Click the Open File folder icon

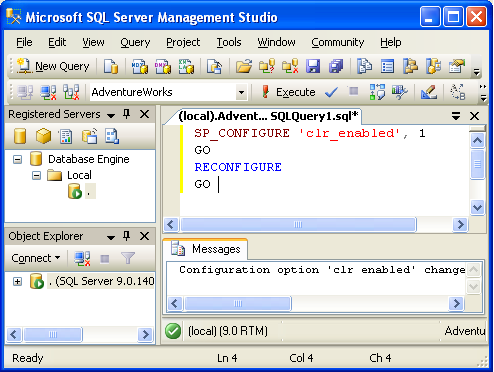coord(244,66)
